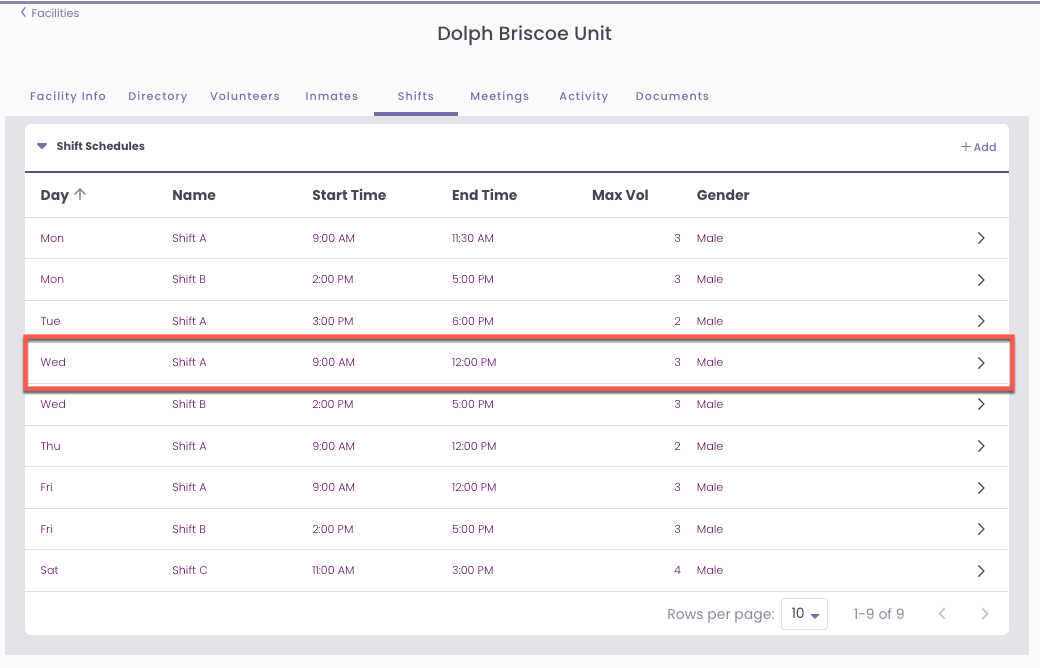Click 3:00 PM start time in Tue row

point(333,321)
